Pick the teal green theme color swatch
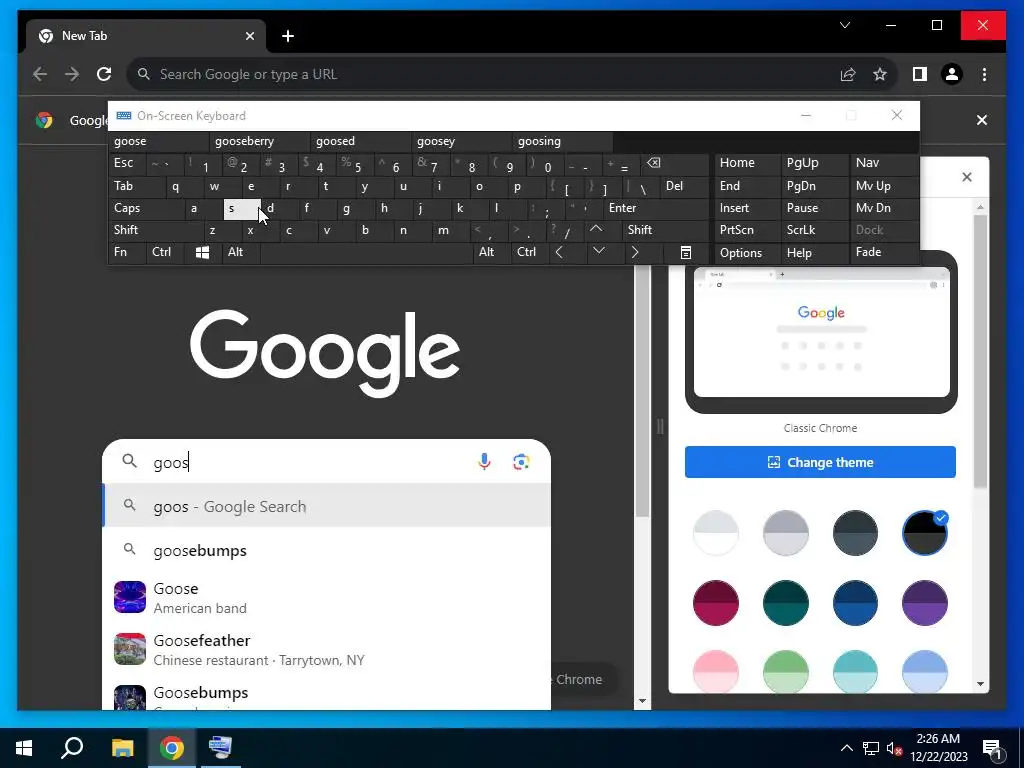 (786, 603)
